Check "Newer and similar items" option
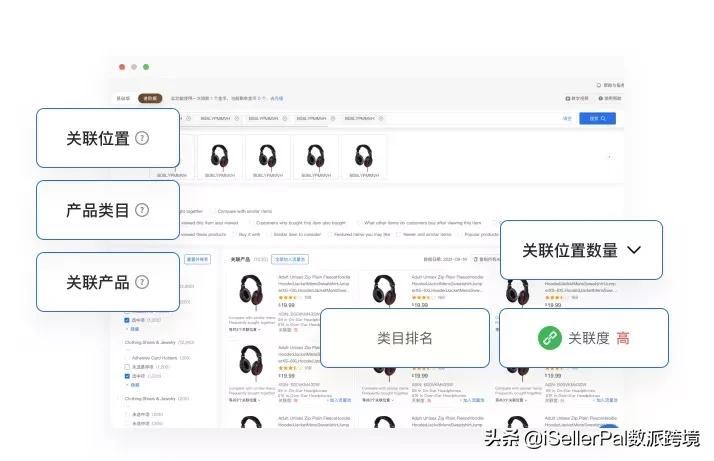Viewport: 714px width, 461px height. [398, 235]
